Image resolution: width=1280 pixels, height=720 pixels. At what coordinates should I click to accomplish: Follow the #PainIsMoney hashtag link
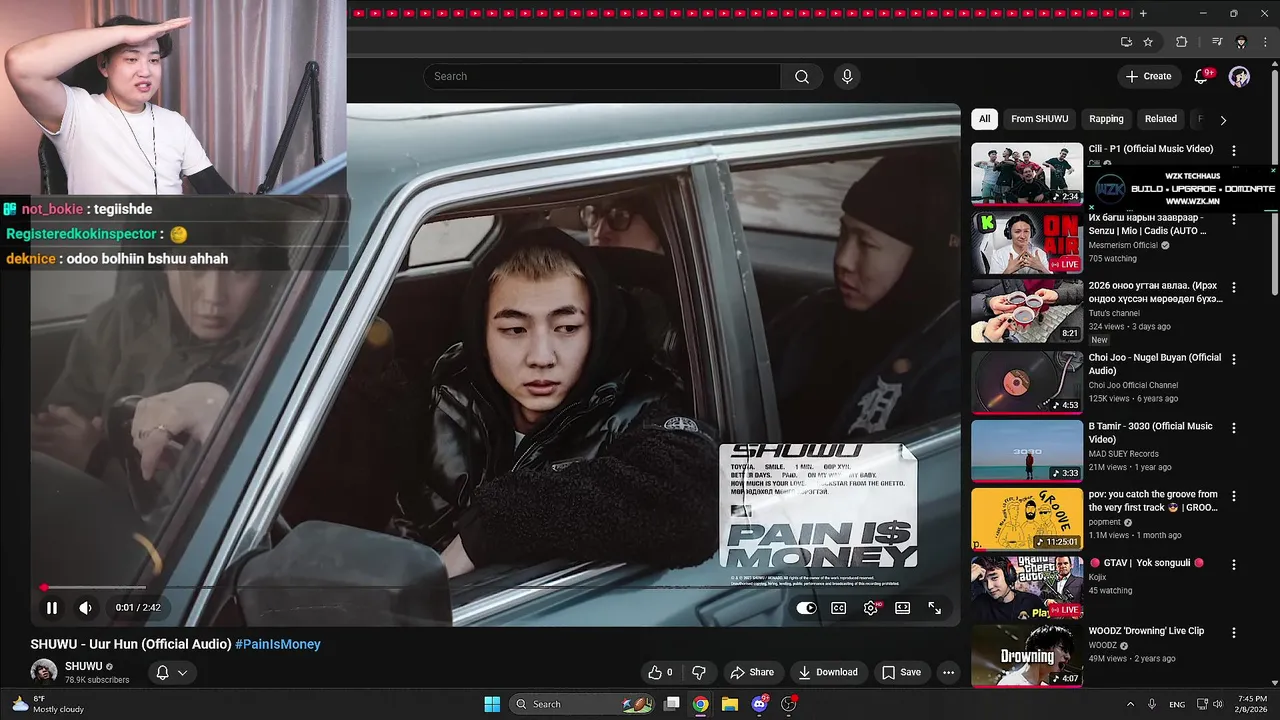click(278, 644)
